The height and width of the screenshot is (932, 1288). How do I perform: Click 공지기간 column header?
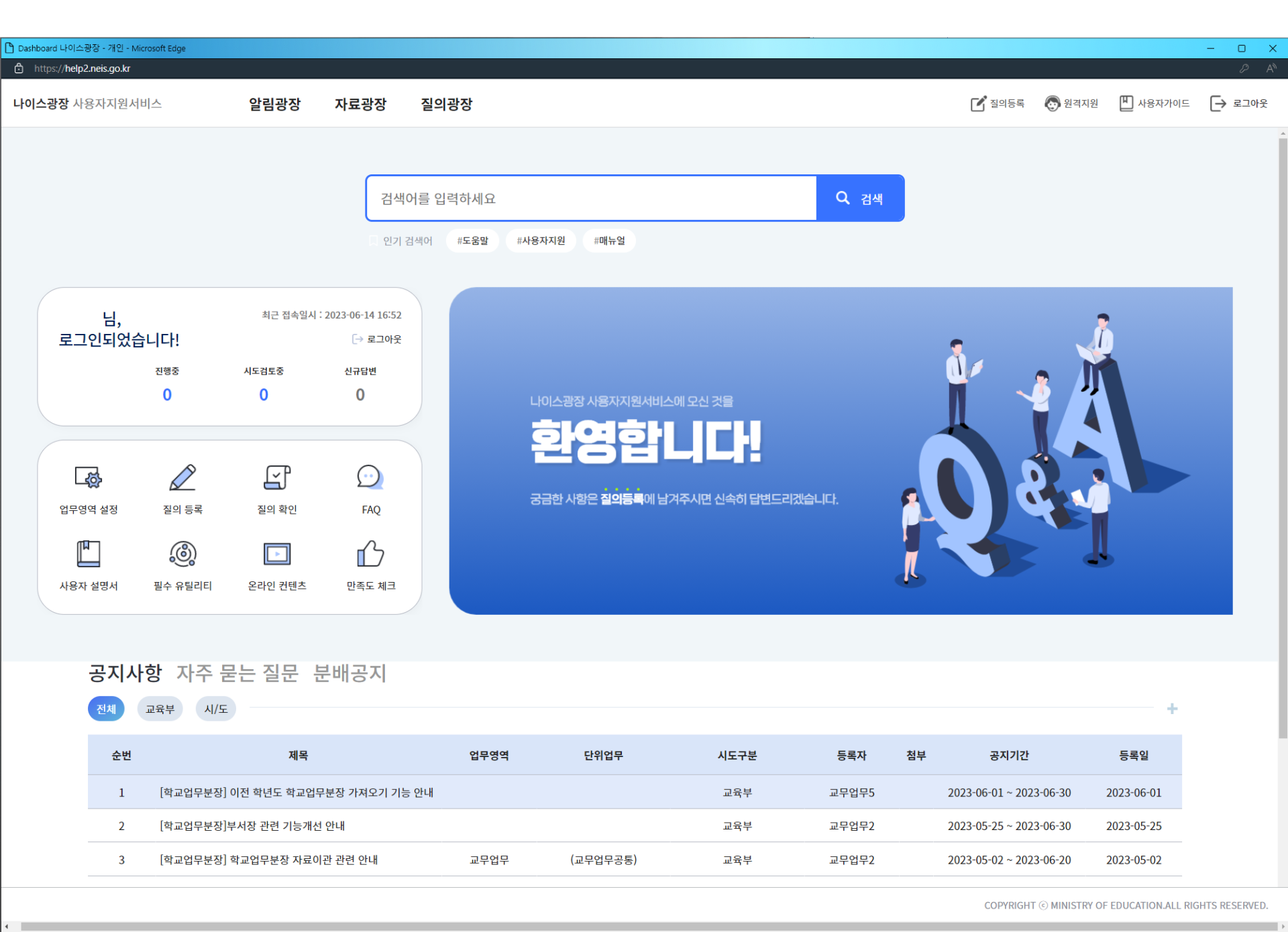[1009, 755]
